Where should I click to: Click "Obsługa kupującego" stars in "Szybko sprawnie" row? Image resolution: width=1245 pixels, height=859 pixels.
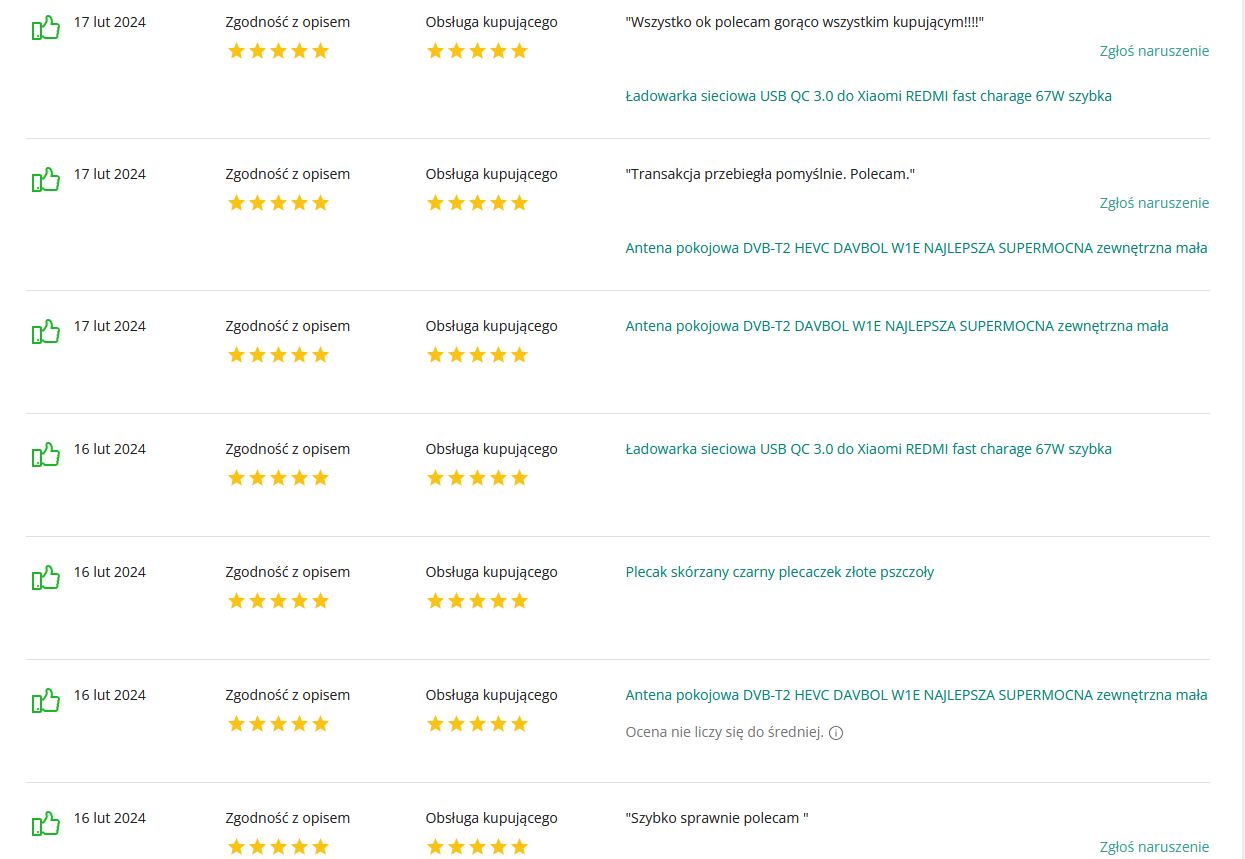(x=477, y=847)
